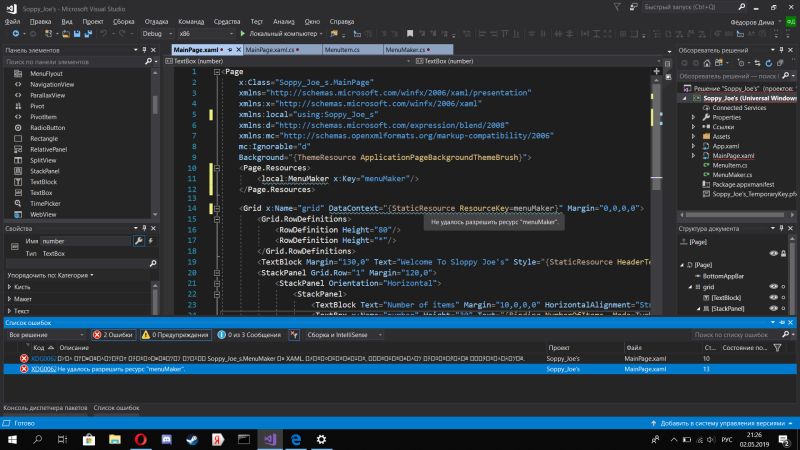Toggle the 2 Ошибки errors filter
The image size is (800, 450).
tap(113, 335)
